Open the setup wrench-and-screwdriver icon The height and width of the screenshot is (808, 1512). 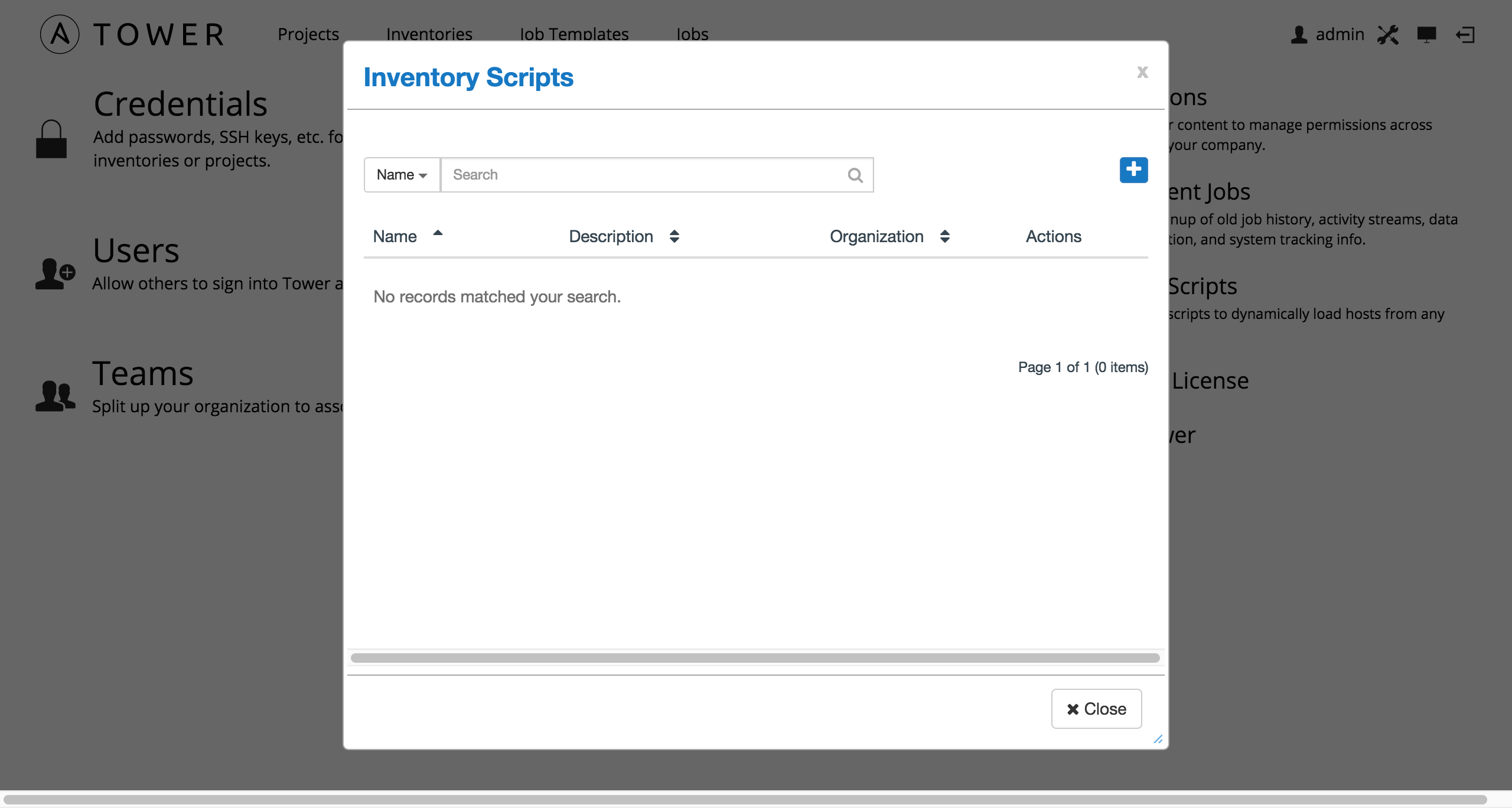pyautogui.click(x=1388, y=35)
